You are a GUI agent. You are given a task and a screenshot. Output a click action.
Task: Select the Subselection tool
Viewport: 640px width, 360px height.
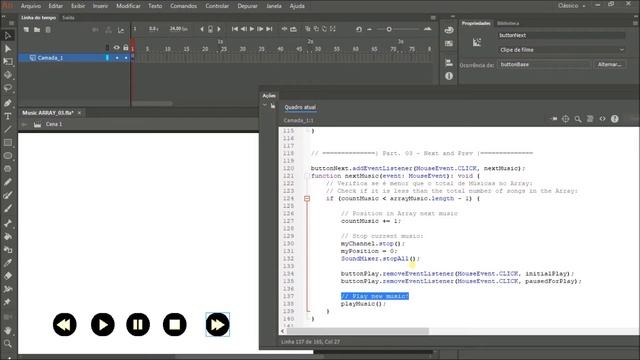(8, 49)
